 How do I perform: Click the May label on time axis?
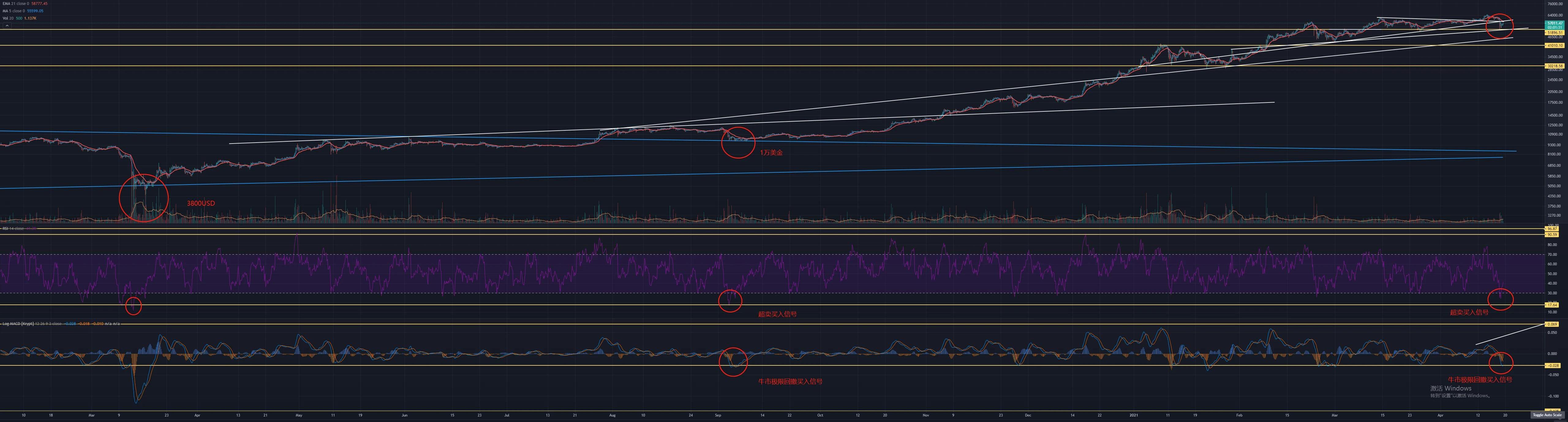coord(299,415)
